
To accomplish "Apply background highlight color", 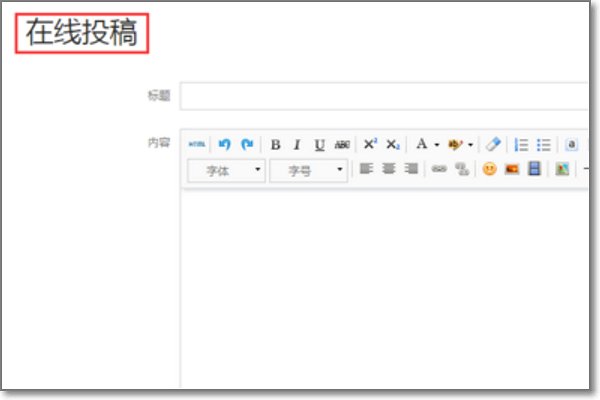I will click(455, 144).
